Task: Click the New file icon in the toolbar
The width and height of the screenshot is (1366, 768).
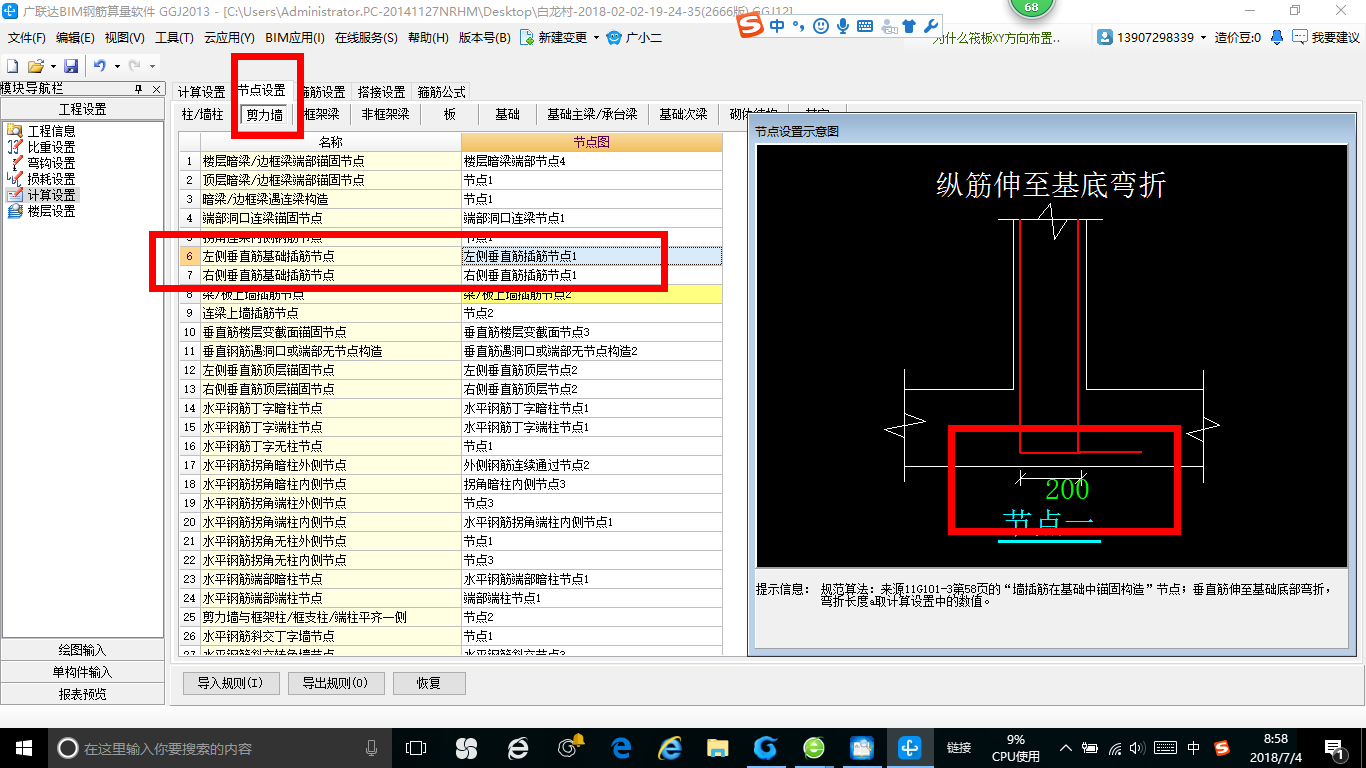Action: (x=13, y=66)
